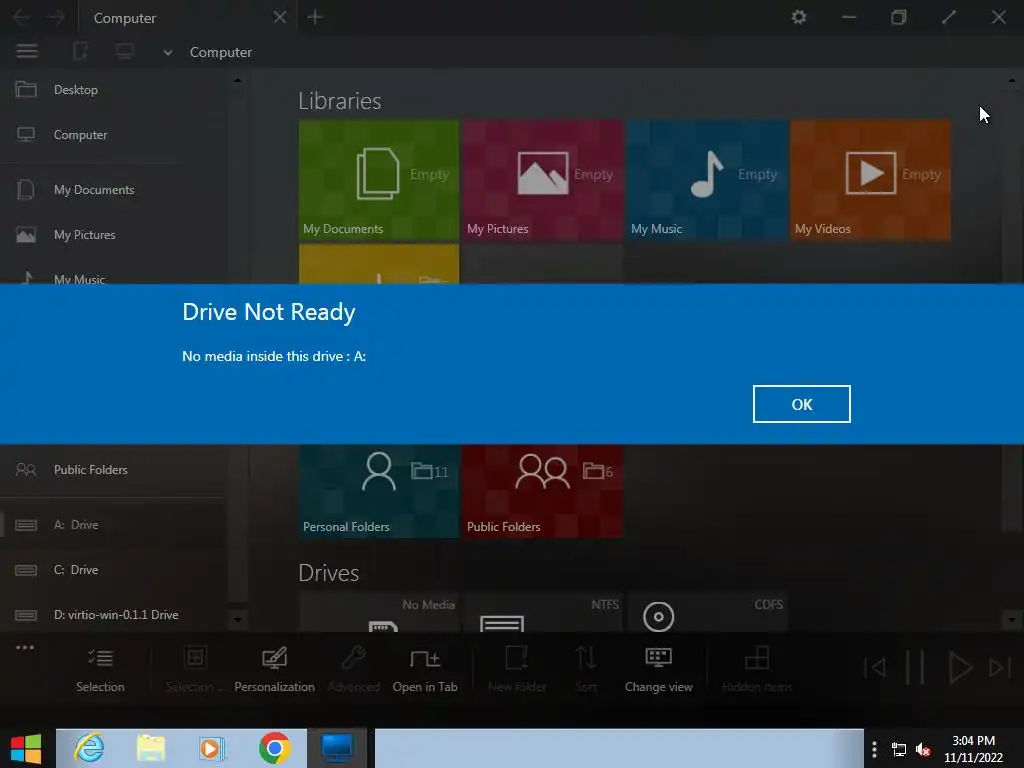Open settings gear icon in title bar
The width and height of the screenshot is (1024, 768).
[x=799, y=17]
